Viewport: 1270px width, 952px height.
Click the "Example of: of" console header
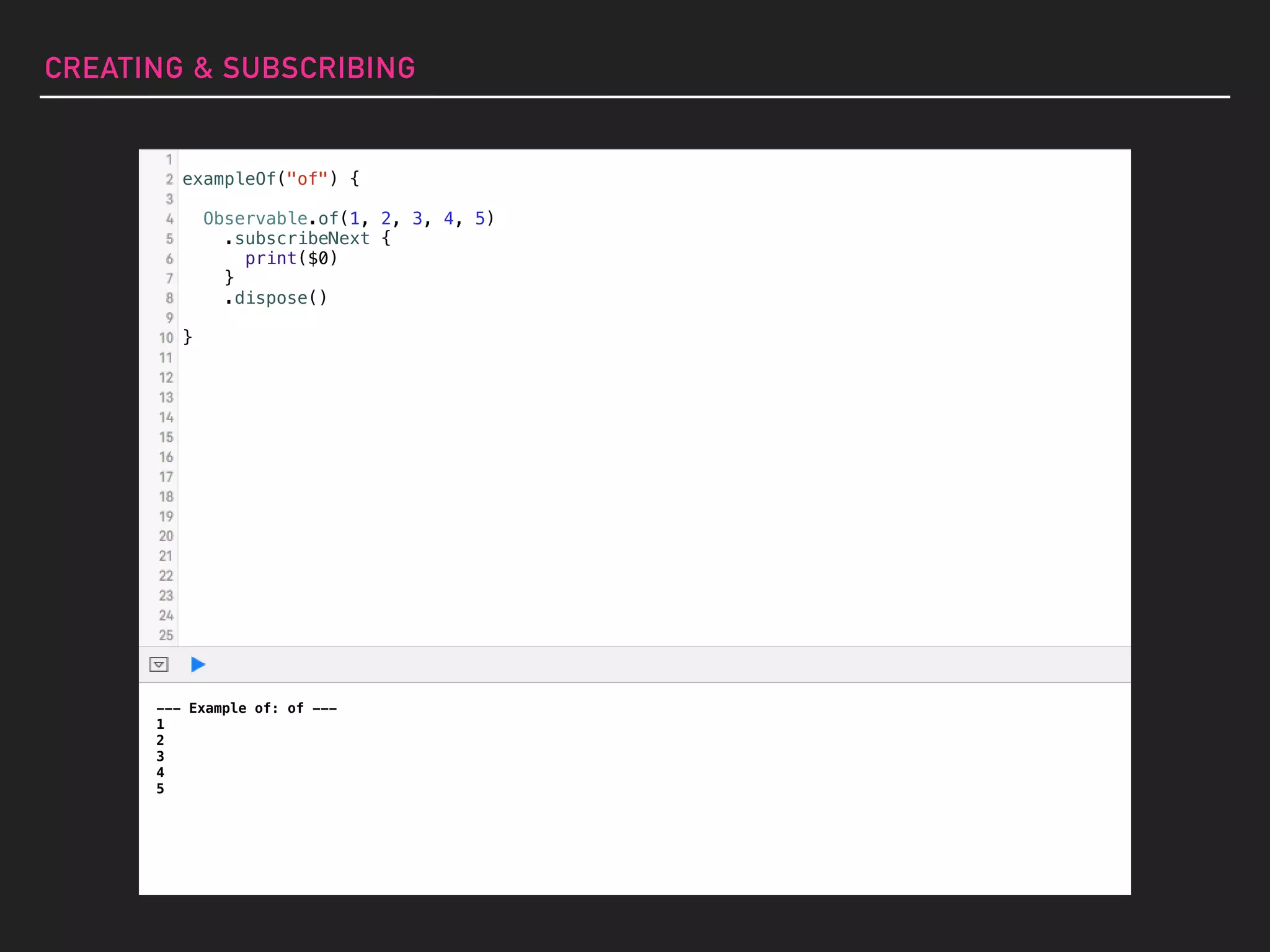click(246, 708)
